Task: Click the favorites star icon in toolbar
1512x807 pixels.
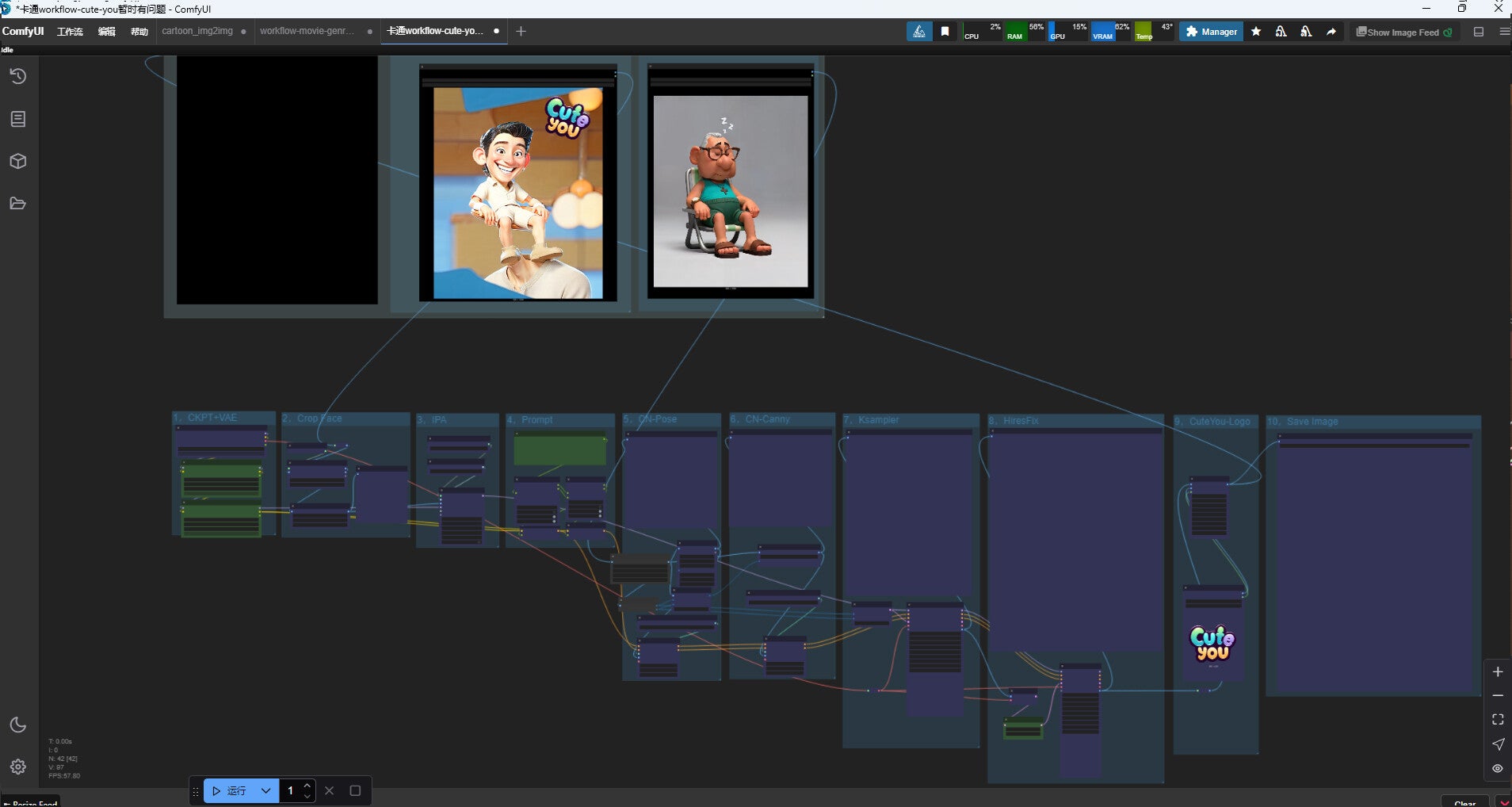Action: (x=1256, y=32)
